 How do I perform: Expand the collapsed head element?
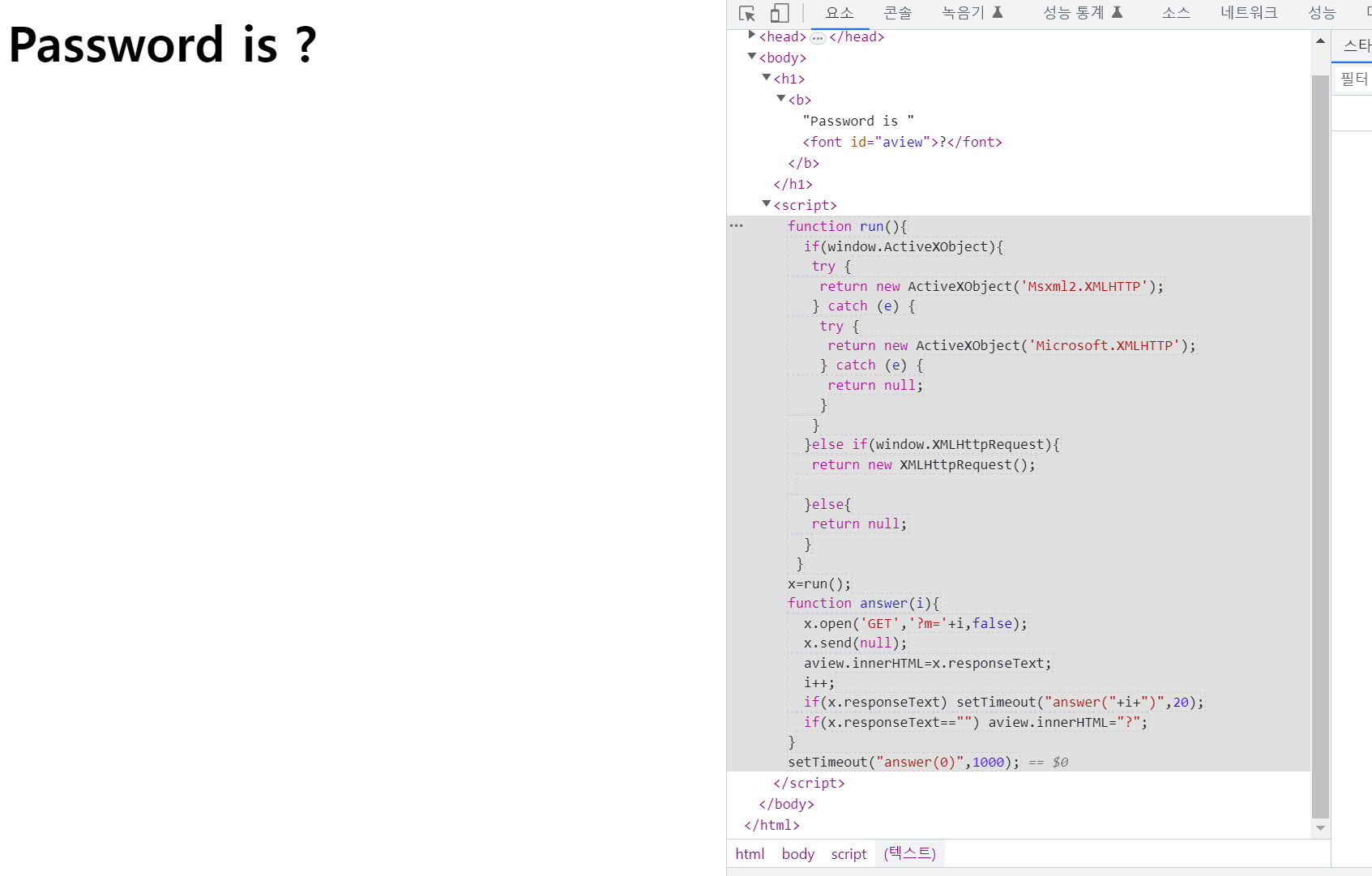click(751, 35)
